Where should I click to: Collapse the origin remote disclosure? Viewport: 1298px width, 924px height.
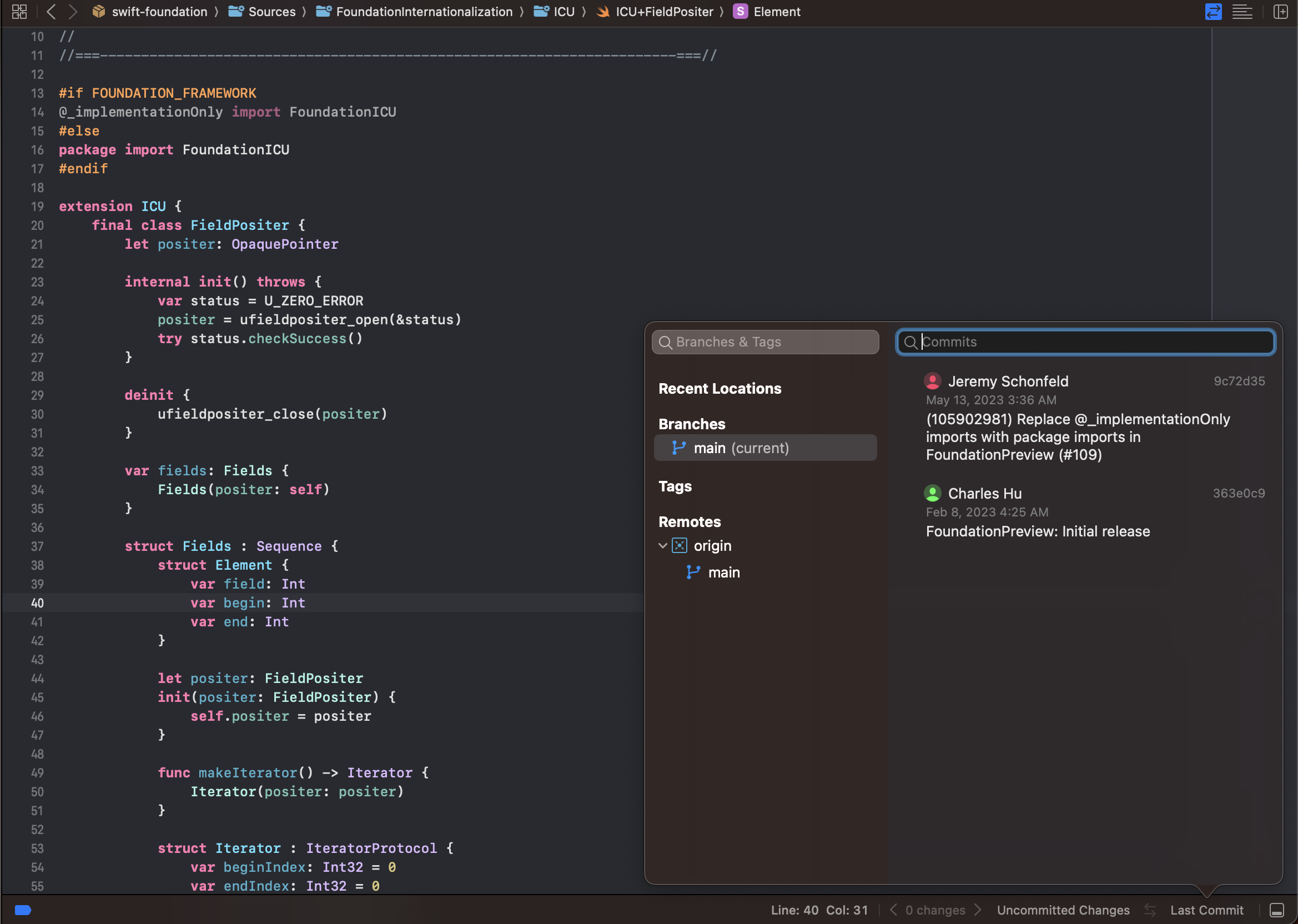663,546
